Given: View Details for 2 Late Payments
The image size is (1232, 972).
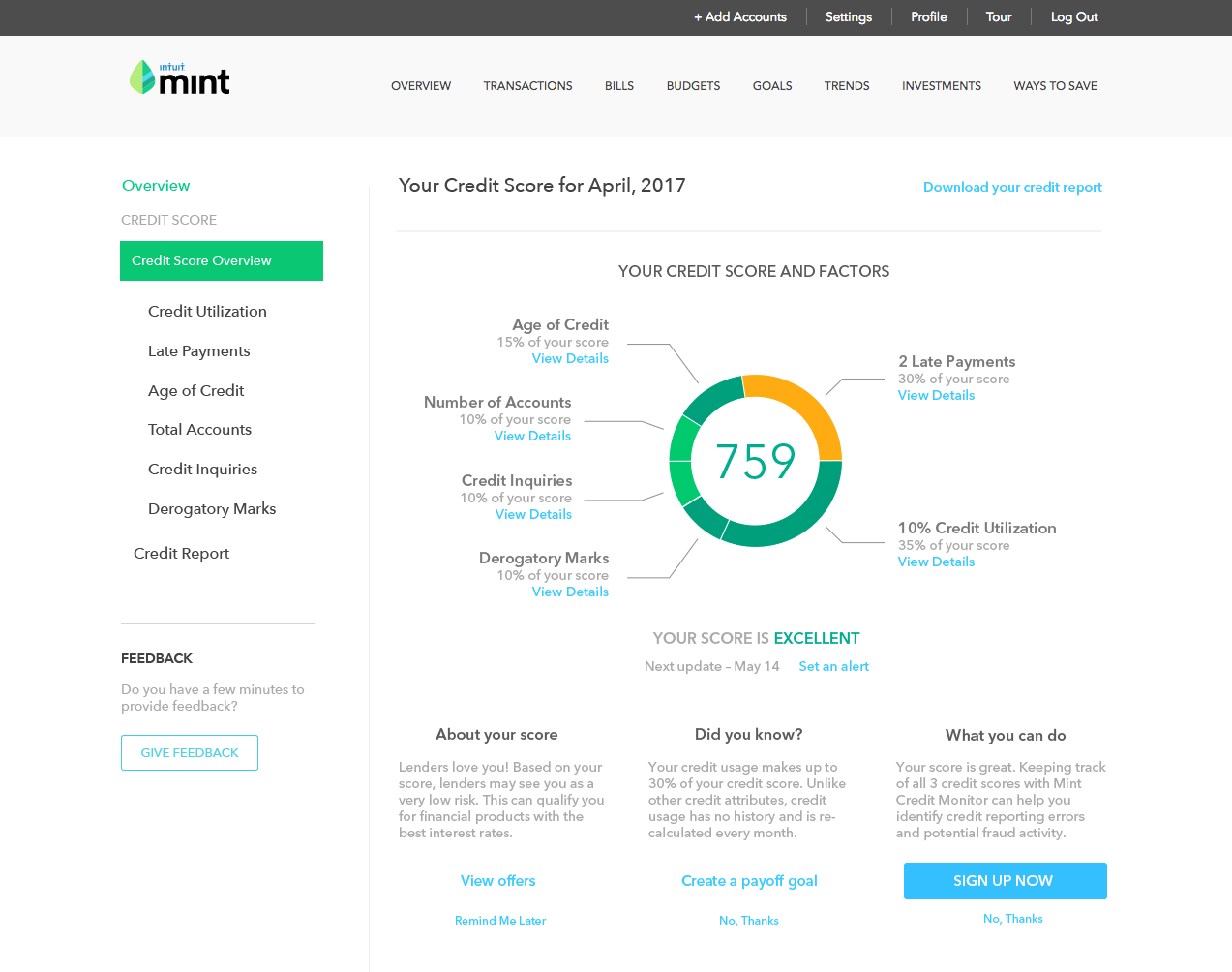Looking at the screenshot, I should coord(936,396).
